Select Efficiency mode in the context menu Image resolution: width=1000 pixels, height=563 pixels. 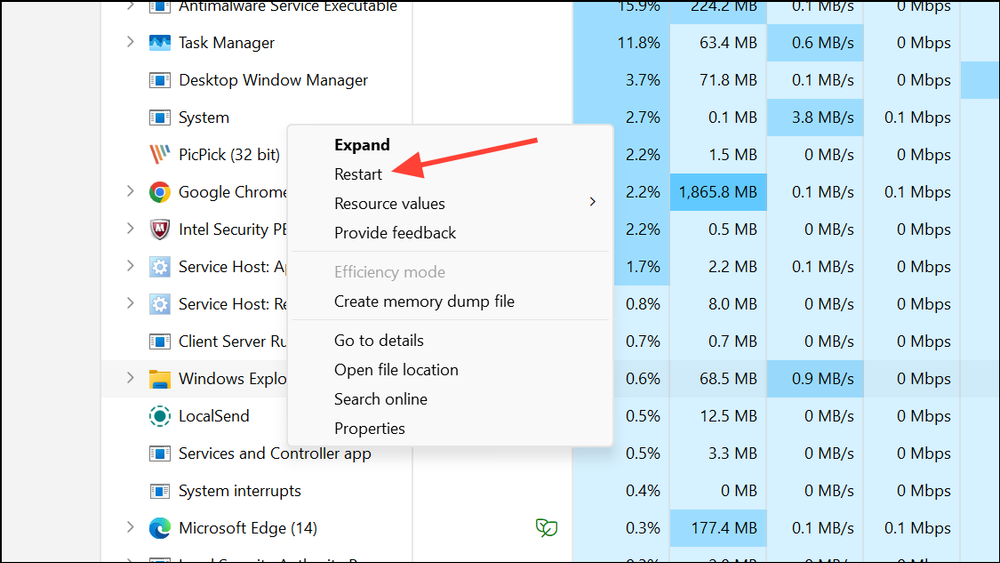pos(390,272)
